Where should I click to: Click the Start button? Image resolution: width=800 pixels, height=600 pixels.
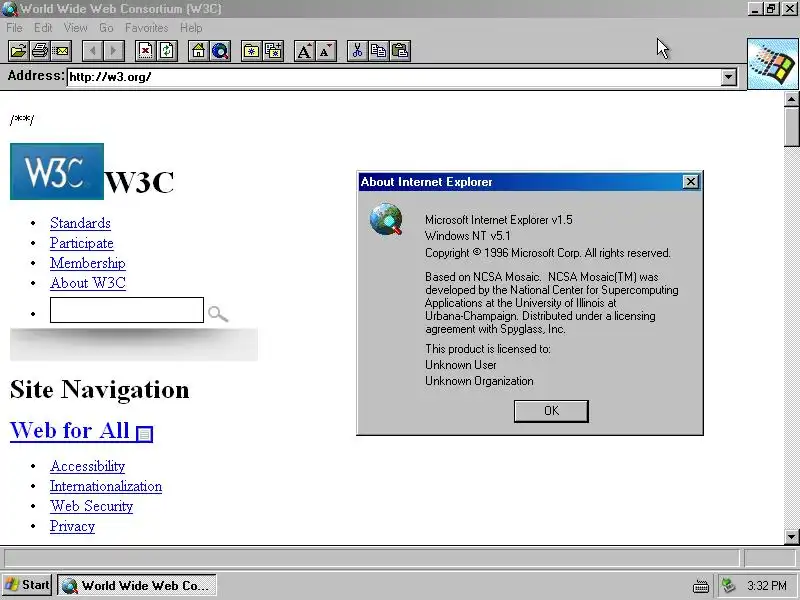tap(27, 585)
